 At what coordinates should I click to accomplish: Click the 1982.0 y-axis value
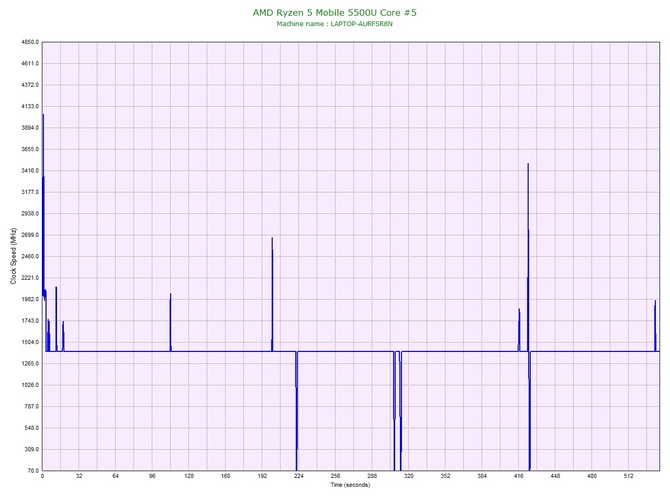(30, 299)
